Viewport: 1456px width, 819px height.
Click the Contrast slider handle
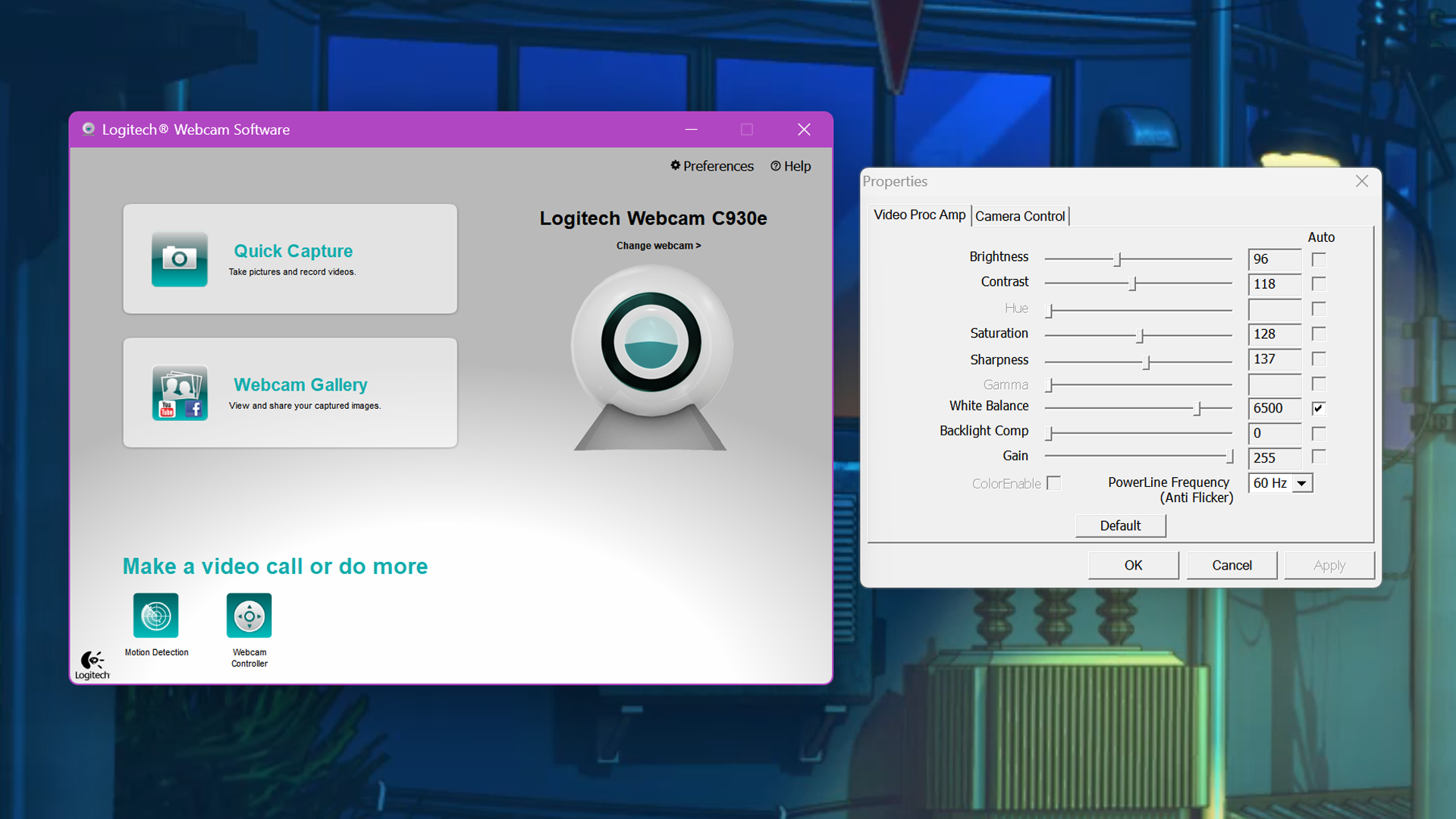click(1132, 284)
